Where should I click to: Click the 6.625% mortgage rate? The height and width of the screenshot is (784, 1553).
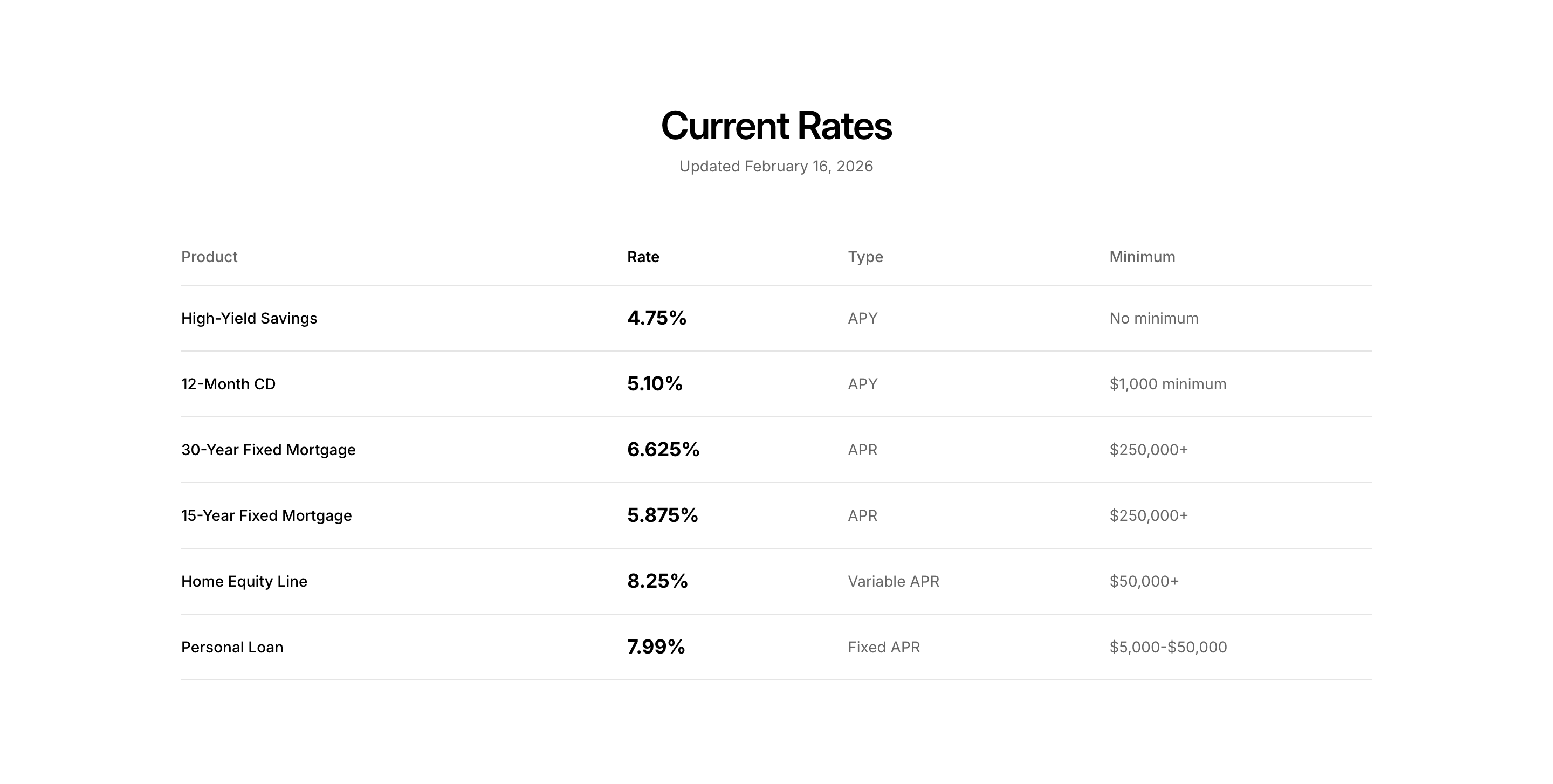point(663,449)
